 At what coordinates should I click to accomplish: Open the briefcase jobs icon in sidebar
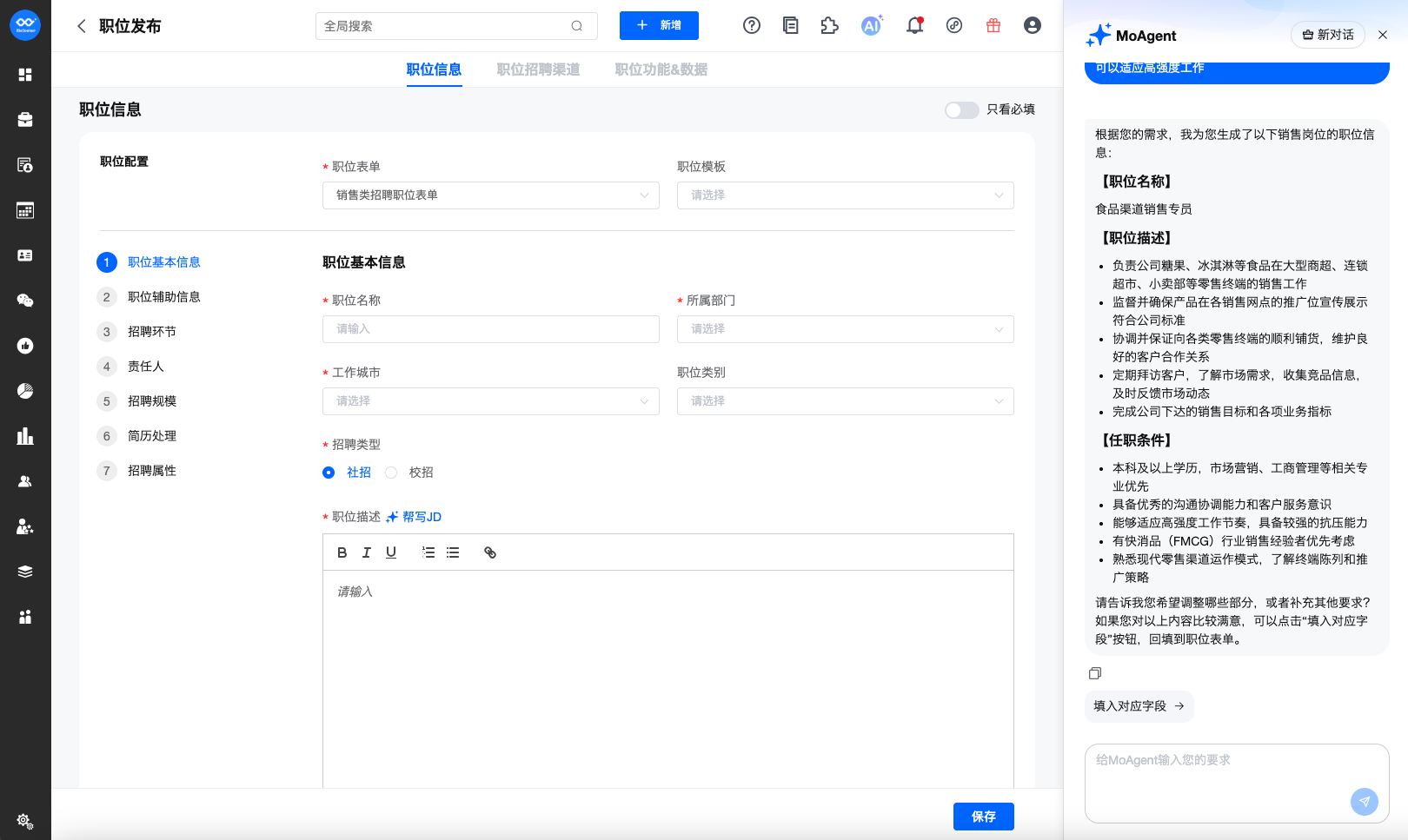pos(25,120)
